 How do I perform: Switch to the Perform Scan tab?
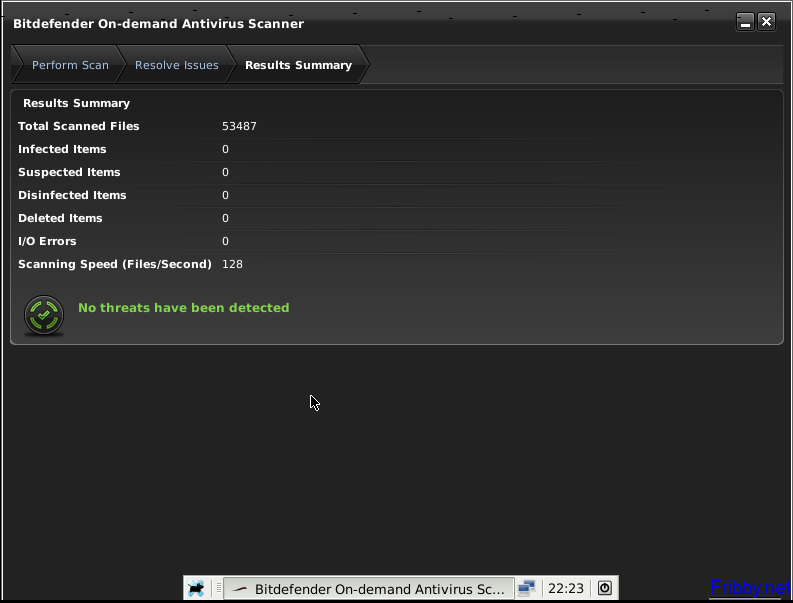70,65
